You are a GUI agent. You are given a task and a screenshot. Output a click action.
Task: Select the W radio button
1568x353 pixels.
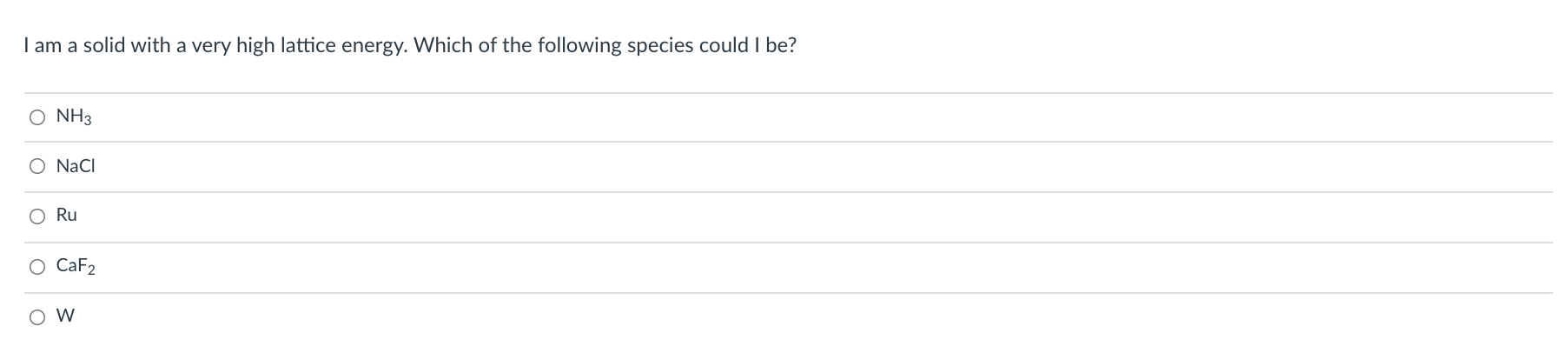[x=37, y=317]
